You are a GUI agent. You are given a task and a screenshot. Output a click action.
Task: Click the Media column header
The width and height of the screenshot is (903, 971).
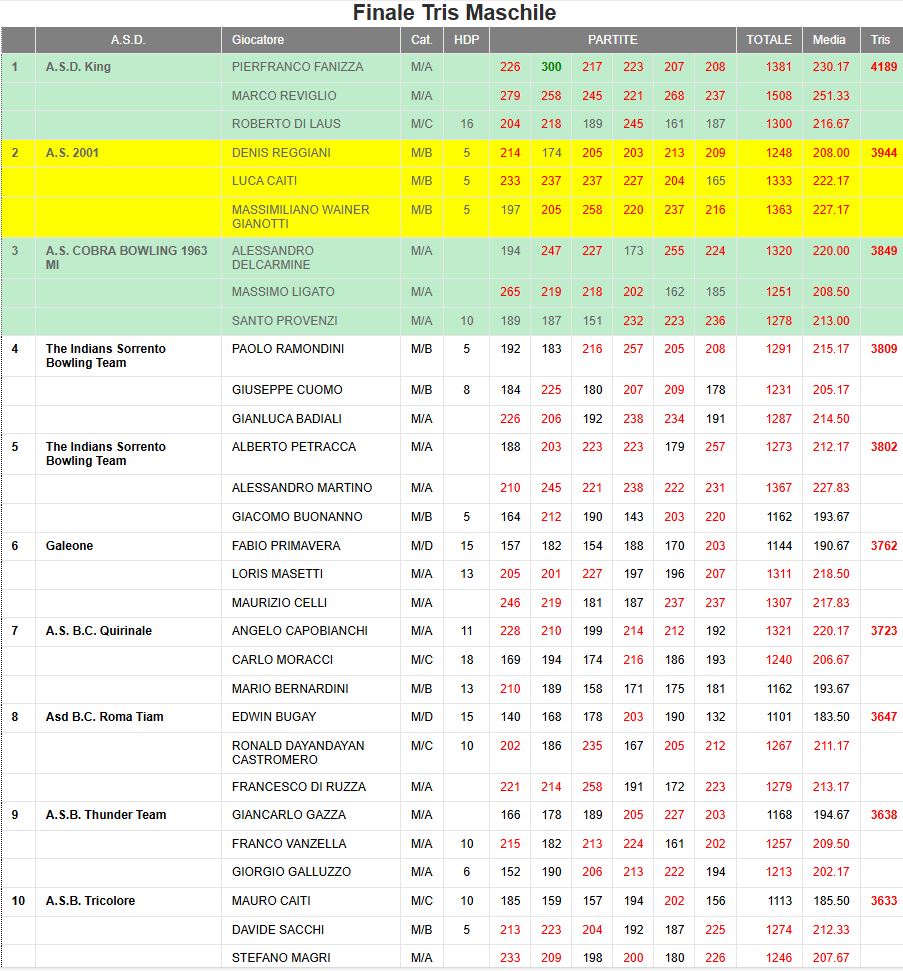[829, 40]
